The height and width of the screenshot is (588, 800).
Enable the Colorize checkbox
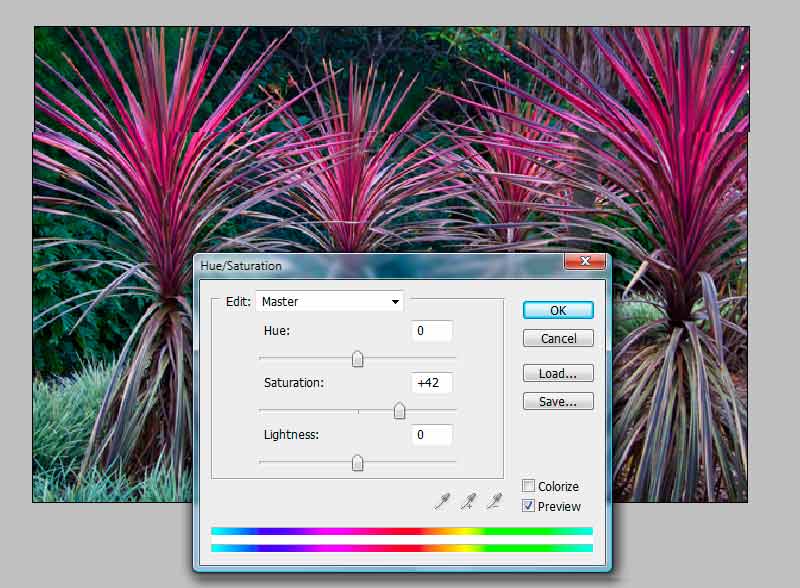pos(529,485)
